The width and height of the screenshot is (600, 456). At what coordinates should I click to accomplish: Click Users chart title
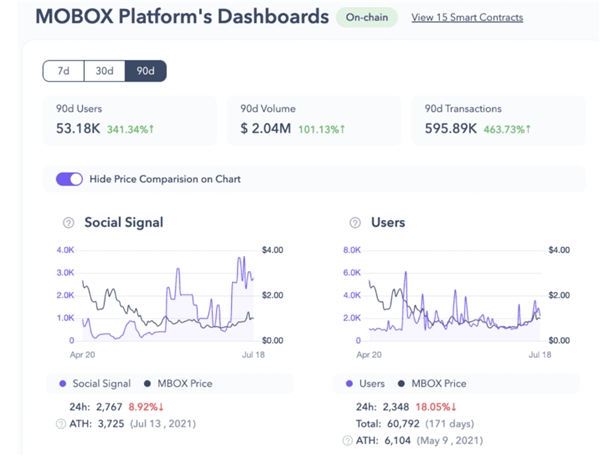tap(388, 223)
